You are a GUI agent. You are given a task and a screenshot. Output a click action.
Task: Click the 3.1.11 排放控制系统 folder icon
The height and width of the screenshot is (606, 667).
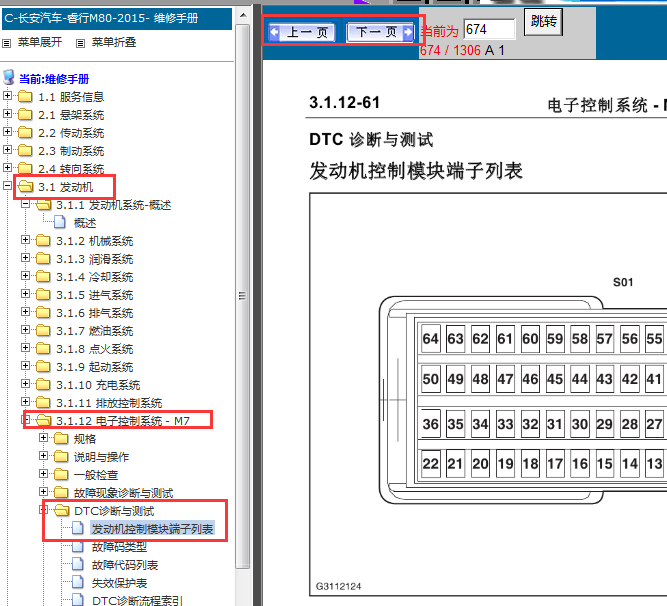pyautogui.click(x=43, y=402)
